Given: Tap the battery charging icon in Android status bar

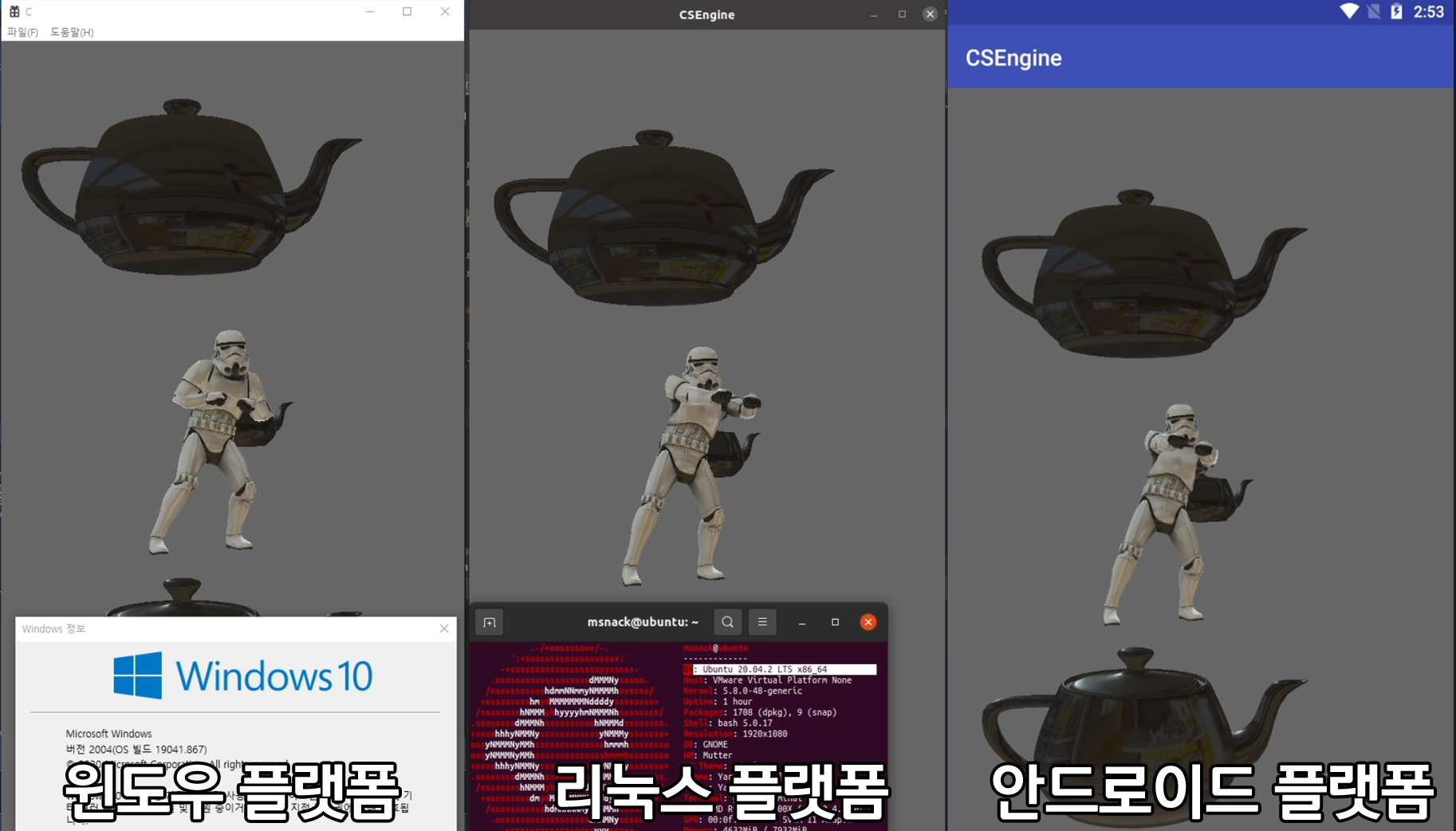Looking at the screenshot, I should tap(1396, 11).
